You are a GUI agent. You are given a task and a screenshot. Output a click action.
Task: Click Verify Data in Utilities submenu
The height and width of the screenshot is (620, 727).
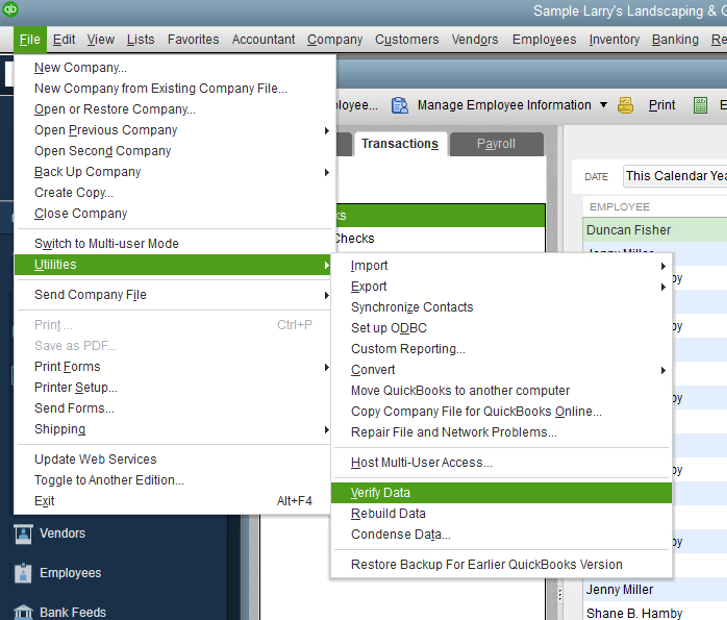[x=501, y=493]
